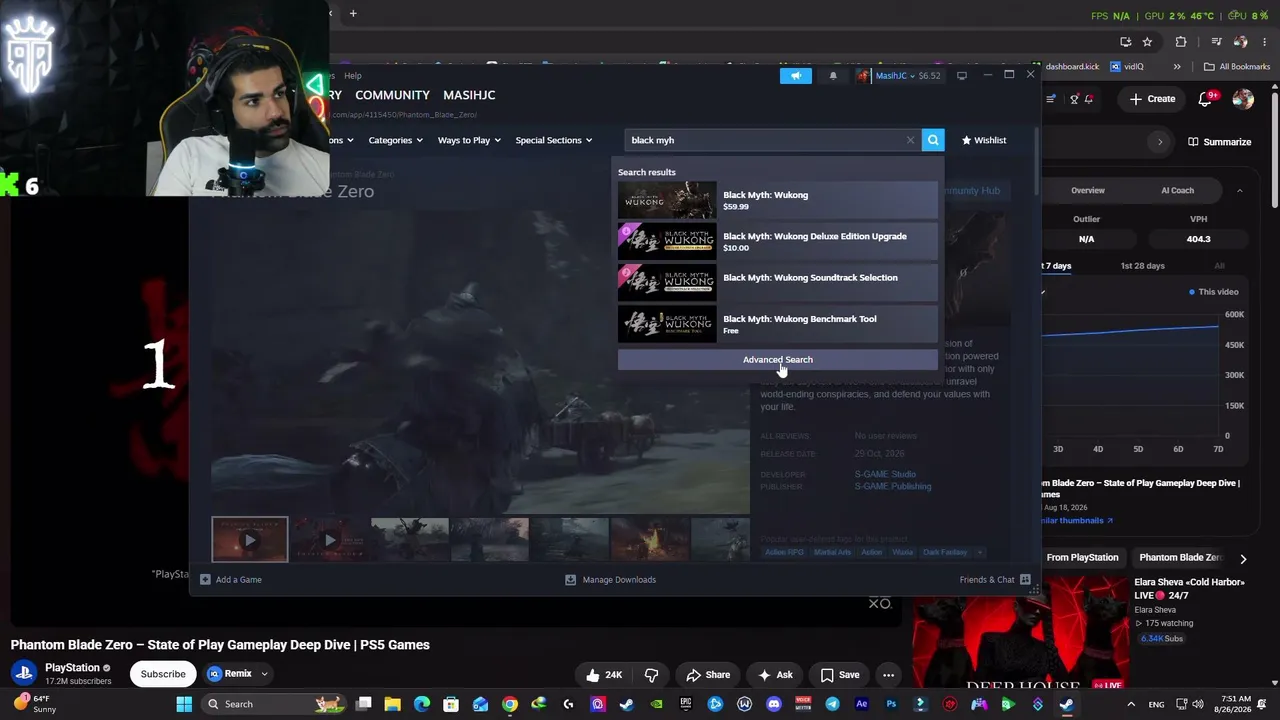This screenshot has height=720, width=1280.
Task: Open YouTube notifications bell with 9+ badge
Action: 1207,99
